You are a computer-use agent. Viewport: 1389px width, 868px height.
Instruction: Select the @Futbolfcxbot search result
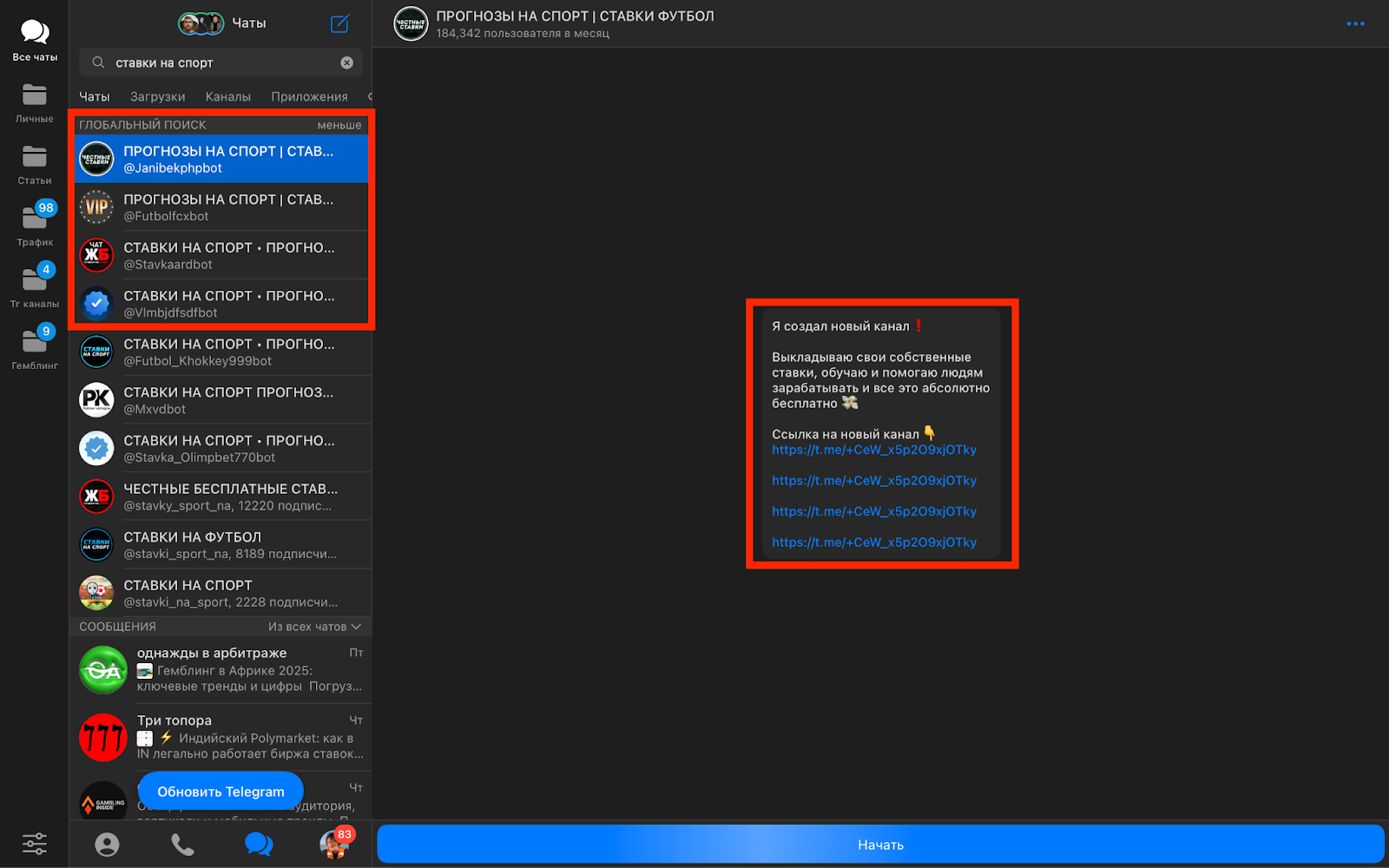point(221,207)
